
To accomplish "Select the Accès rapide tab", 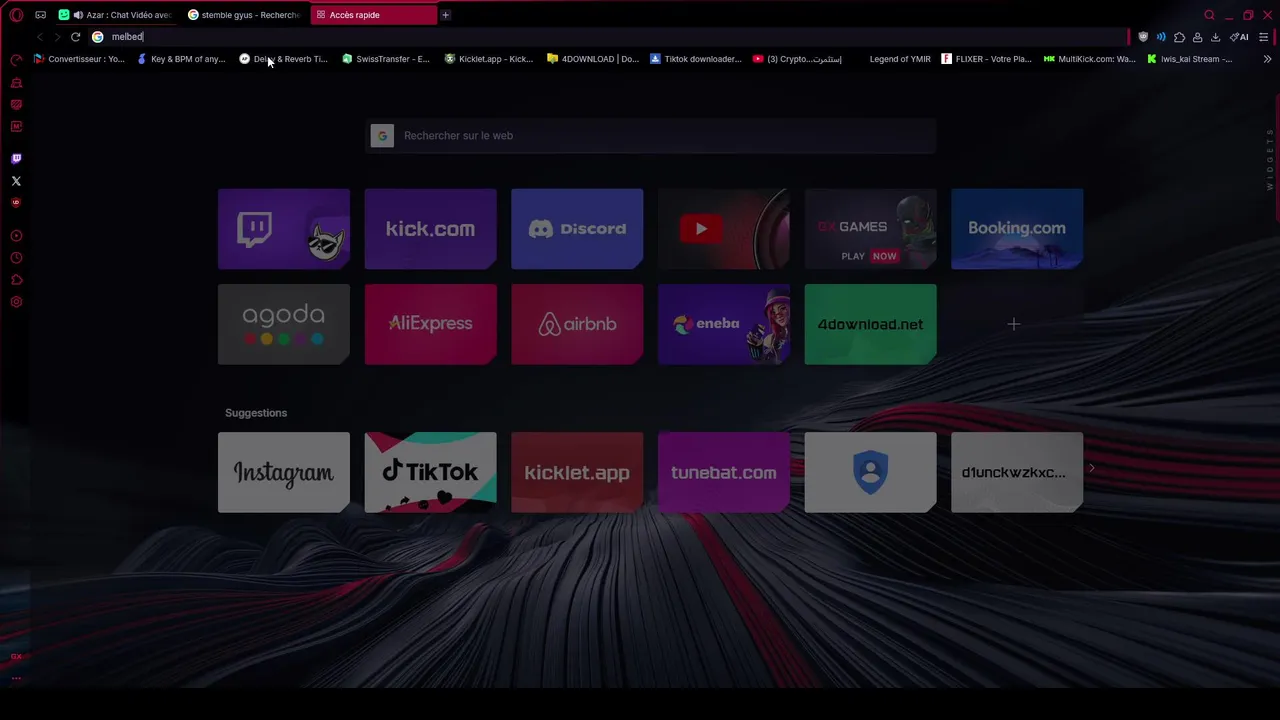I will click(373, 15).
